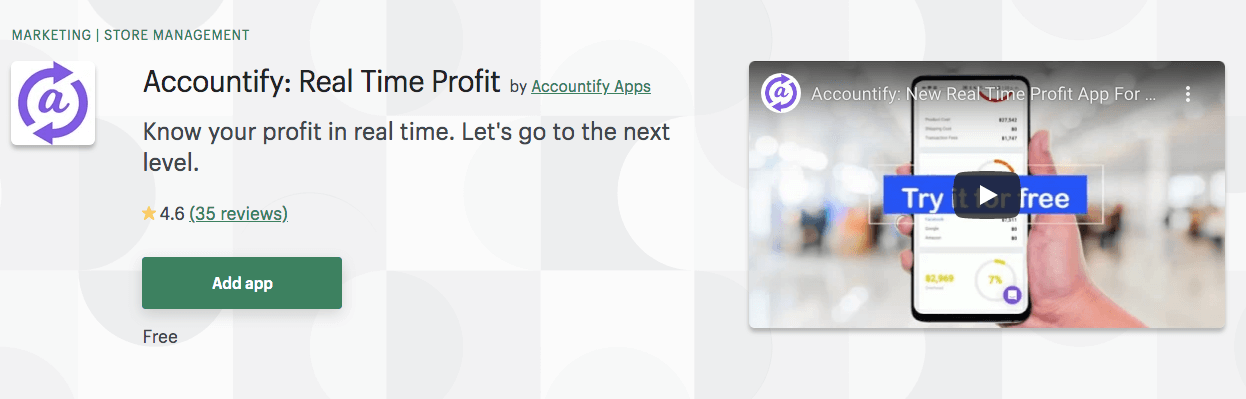Click the purple chat icon on the phone screen
1246x399 pixels.
(1011, 294)
